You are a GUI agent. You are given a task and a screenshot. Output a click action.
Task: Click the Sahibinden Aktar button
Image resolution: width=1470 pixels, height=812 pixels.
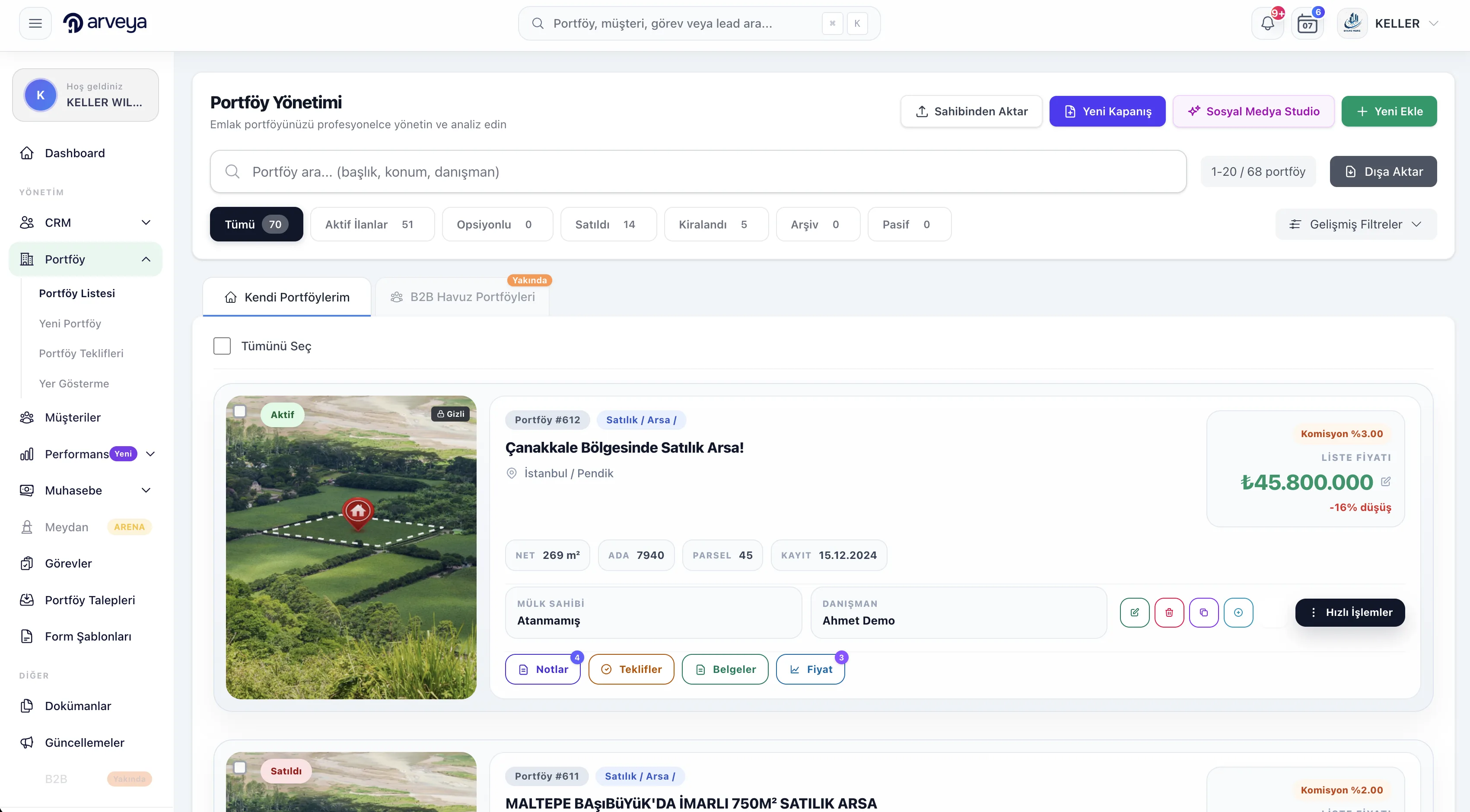[971, 111]
